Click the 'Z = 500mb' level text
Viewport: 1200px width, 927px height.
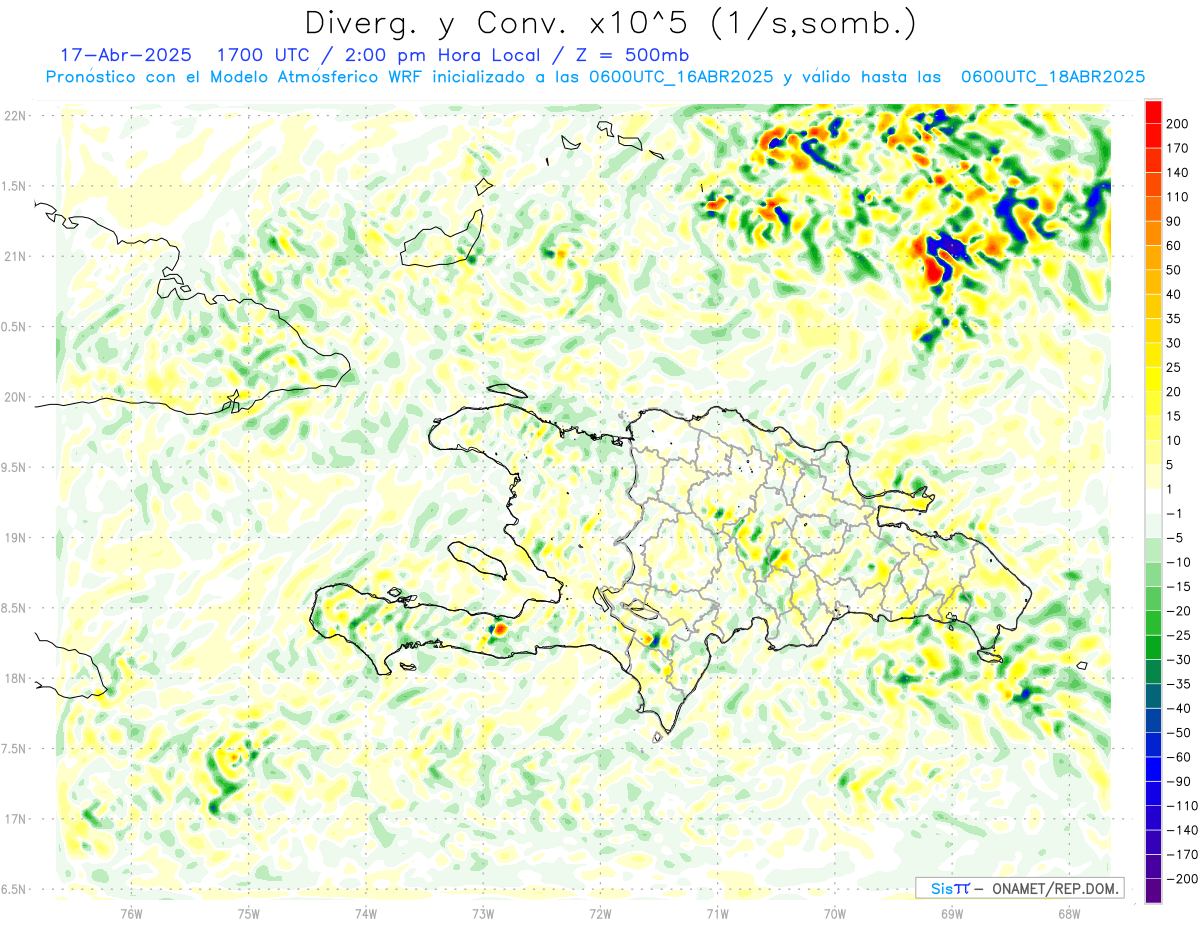[630, 54]
